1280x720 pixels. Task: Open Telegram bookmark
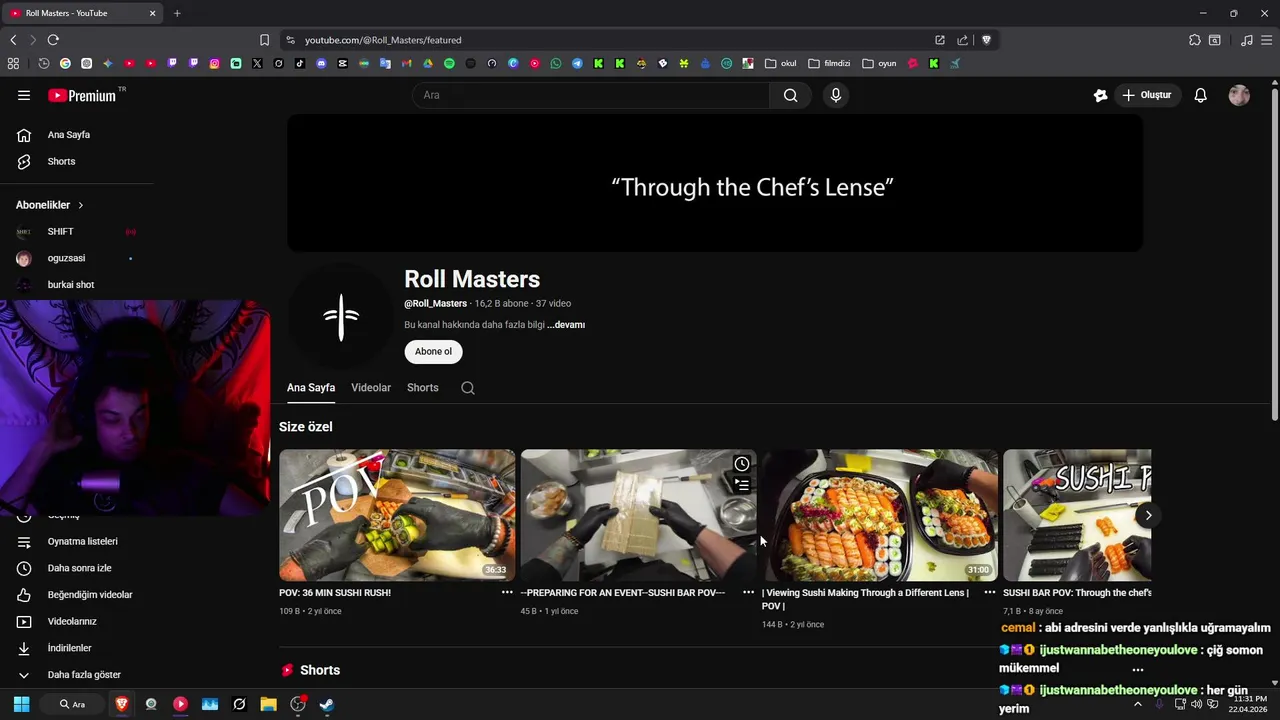577,63
